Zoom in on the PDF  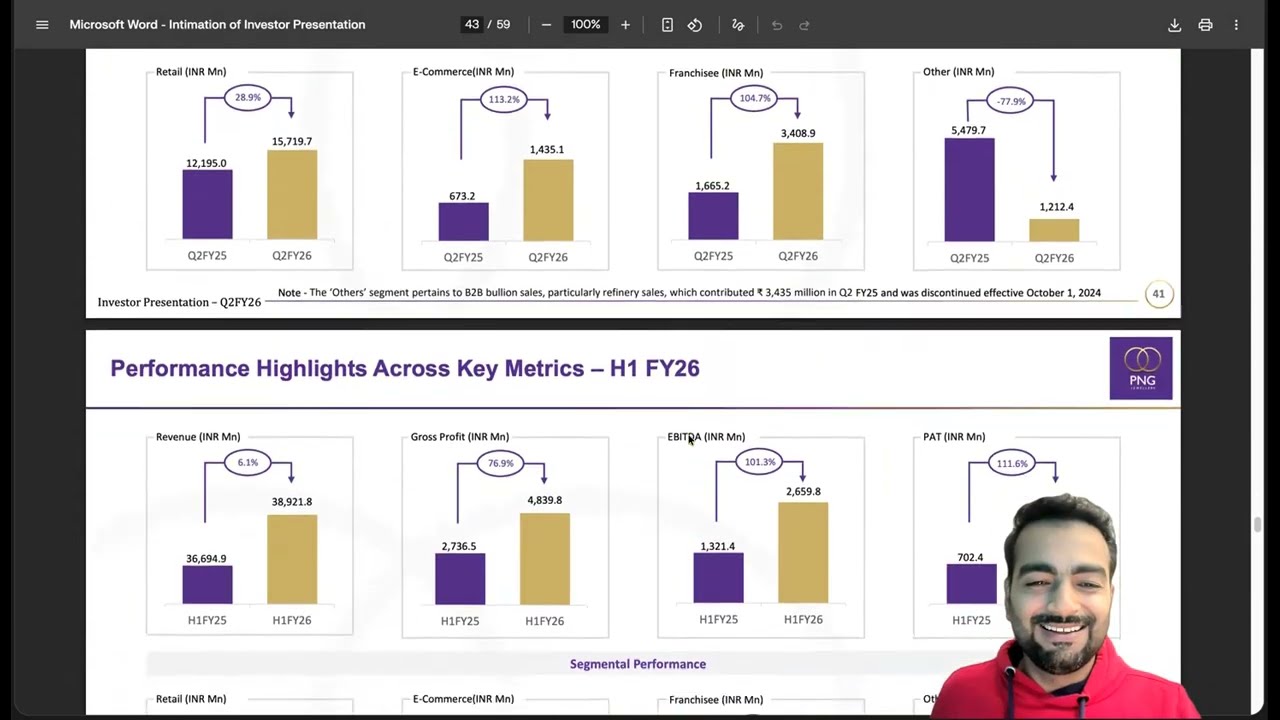pos(625,25)
